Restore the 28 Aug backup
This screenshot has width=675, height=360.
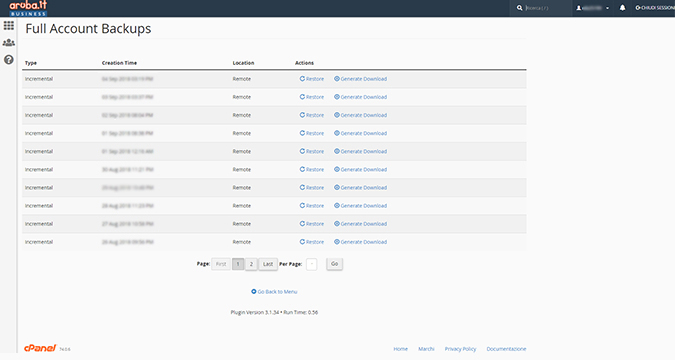pyautogui.click(x=312, y=205)
